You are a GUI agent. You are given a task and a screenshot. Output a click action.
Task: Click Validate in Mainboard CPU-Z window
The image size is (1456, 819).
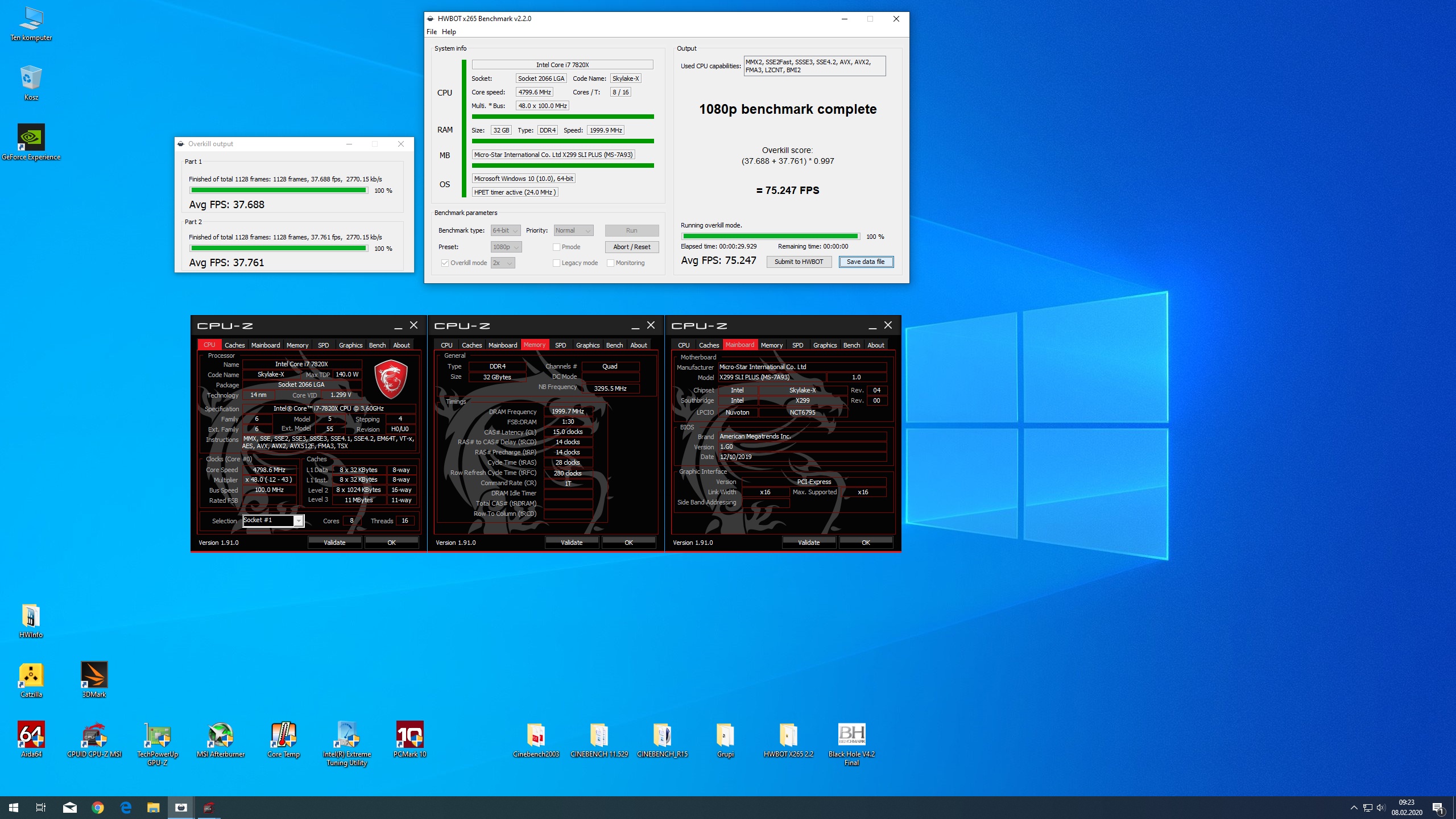click(x=808, y=543)
